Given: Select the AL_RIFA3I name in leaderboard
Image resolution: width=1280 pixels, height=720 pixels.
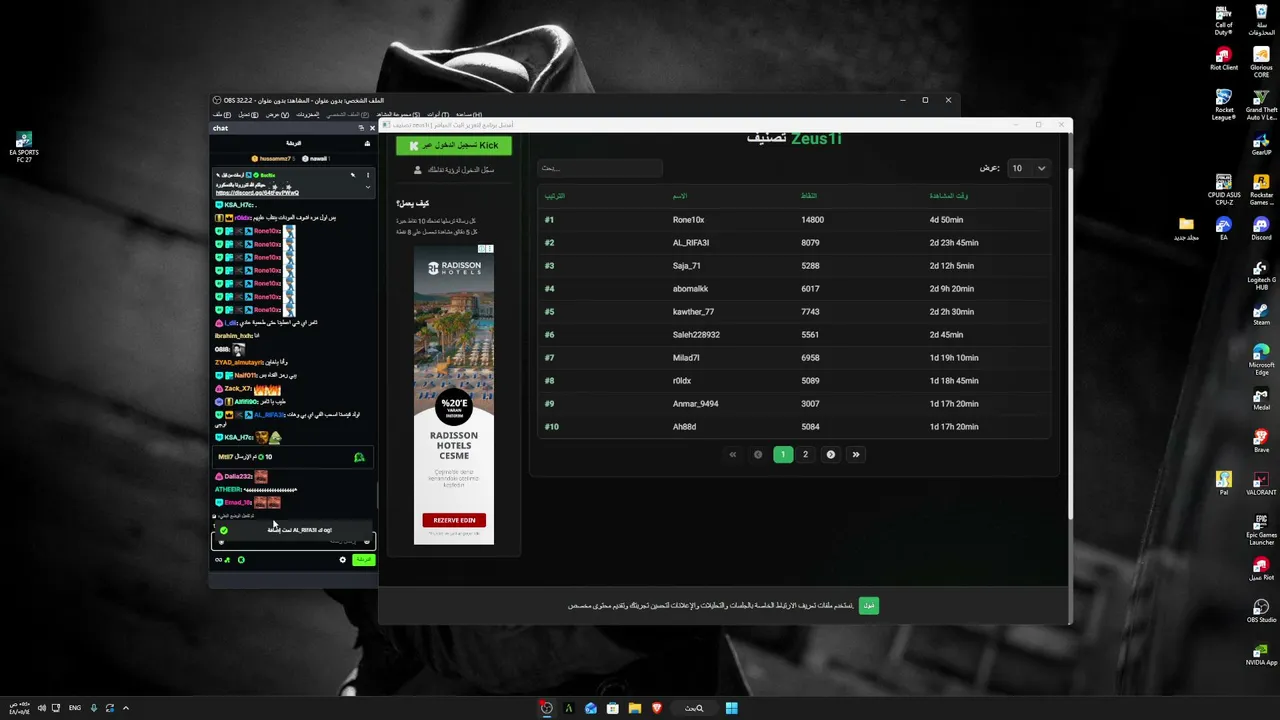Looking at the screenshot, I should [691, 243].
